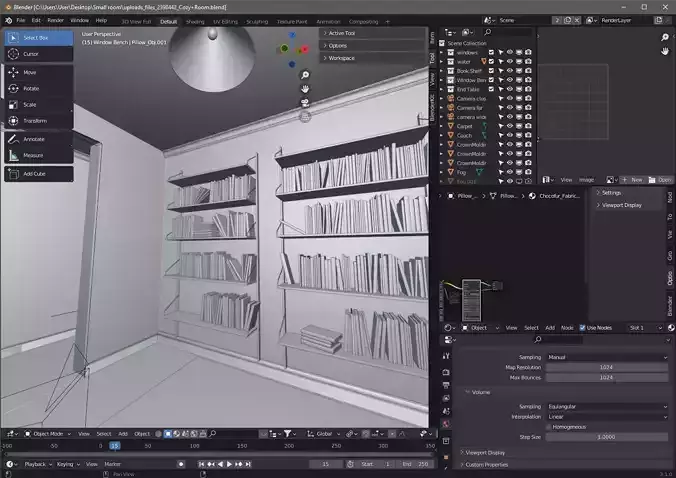Disable Camera clos in renders
The height and width of the screenshot is (478, 676).
(528, 98)
